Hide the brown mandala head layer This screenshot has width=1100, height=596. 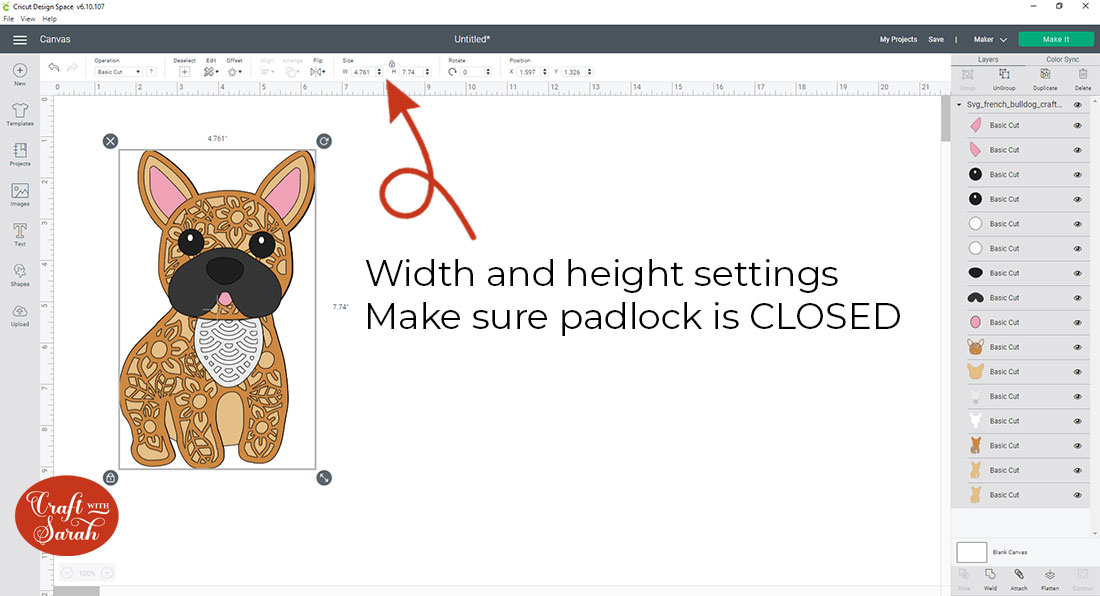tap(1078, 347)
